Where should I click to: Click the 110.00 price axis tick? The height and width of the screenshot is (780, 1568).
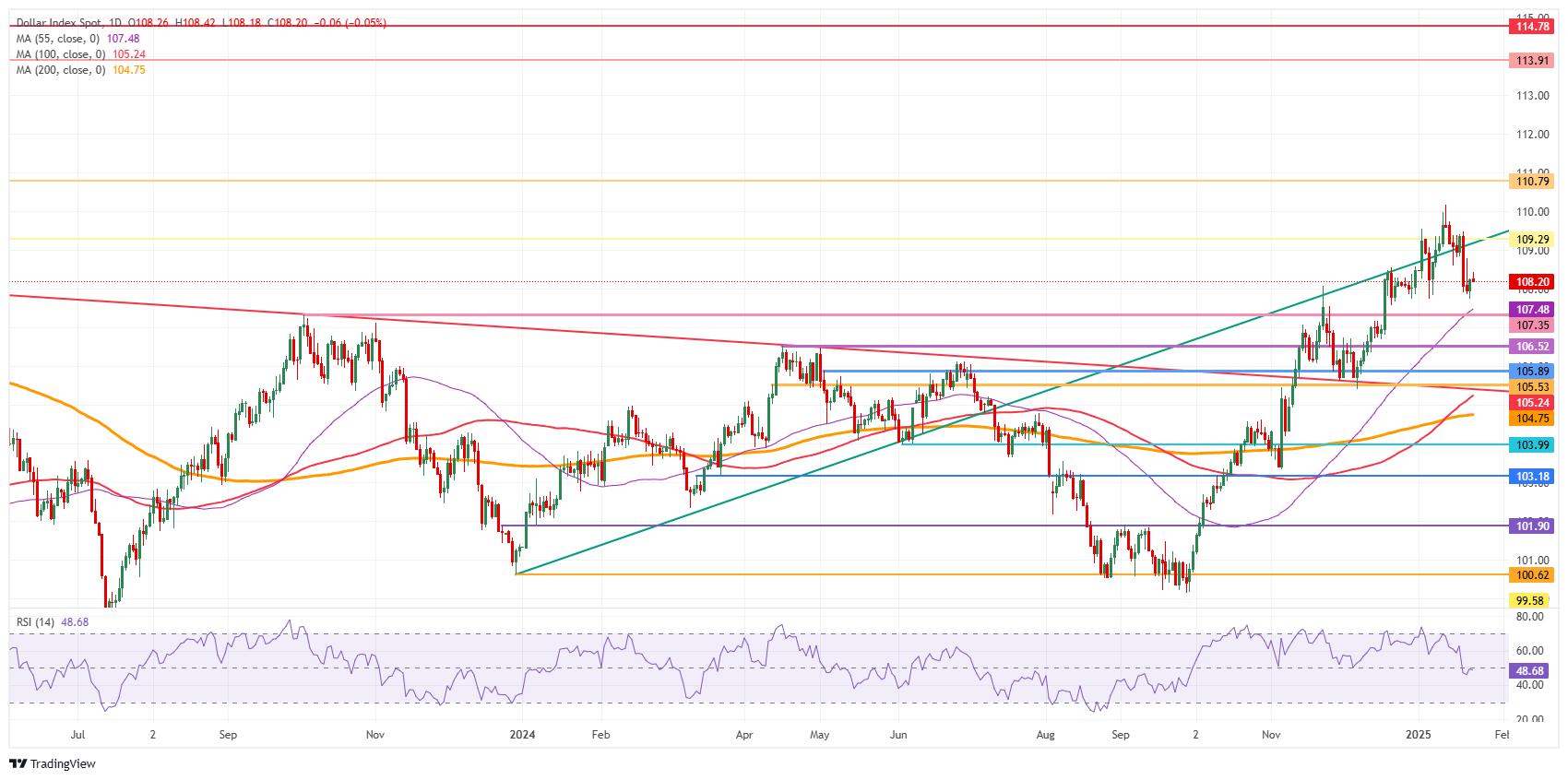[x=1532, y=212]
